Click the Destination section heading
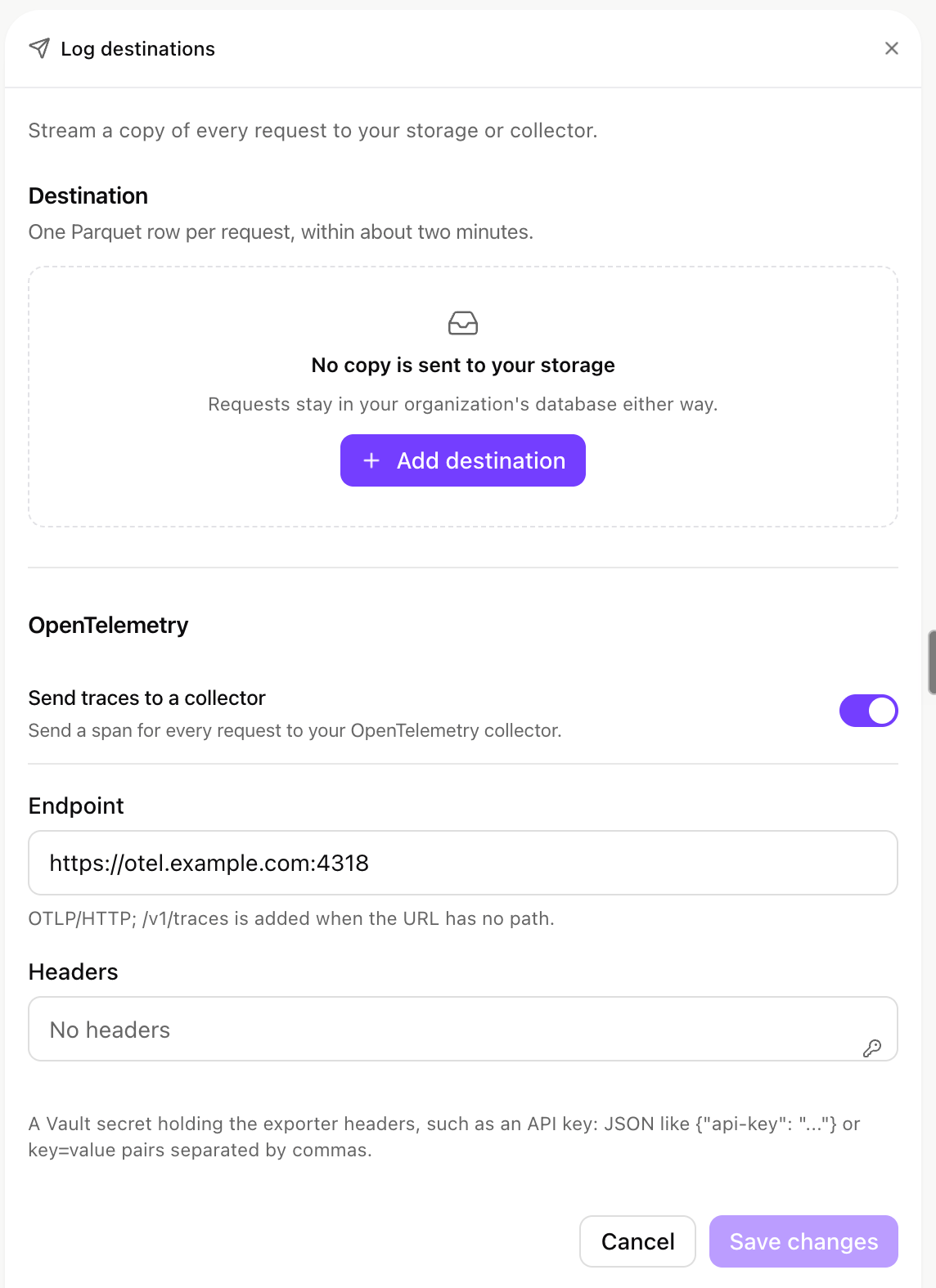Viewport: 936px width, 1288px height. point(88,195)
